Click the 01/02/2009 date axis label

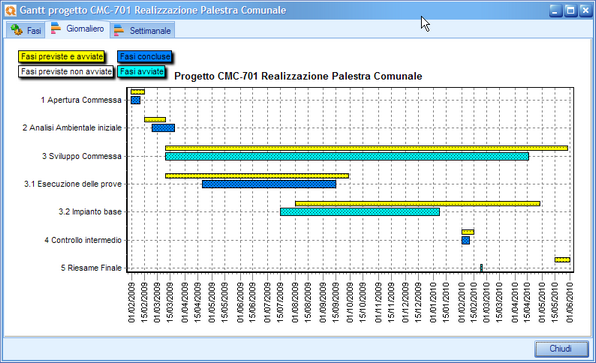pos(132,303)
